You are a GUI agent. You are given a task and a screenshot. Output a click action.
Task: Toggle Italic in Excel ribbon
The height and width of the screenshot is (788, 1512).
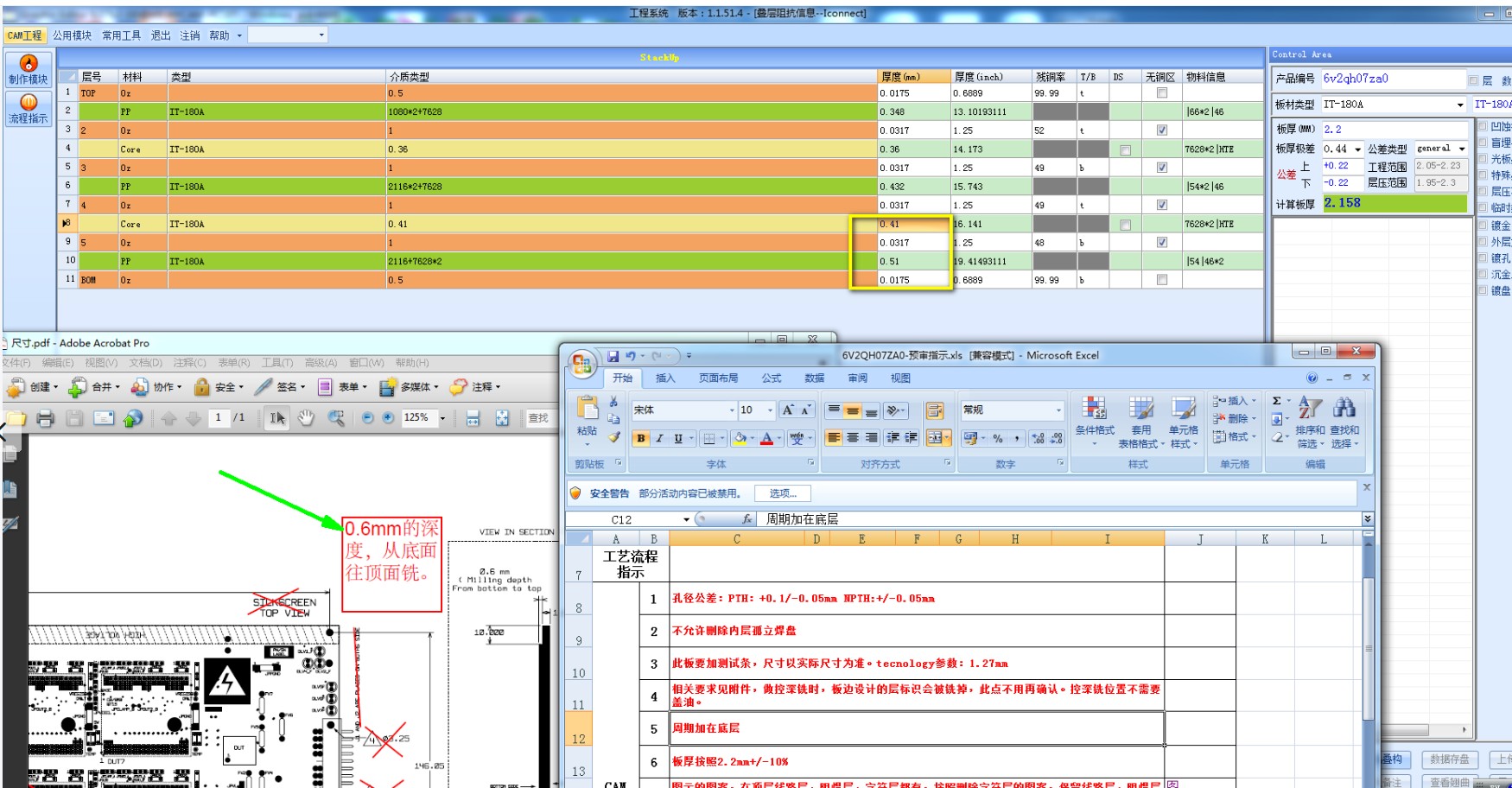pos(659,438)
